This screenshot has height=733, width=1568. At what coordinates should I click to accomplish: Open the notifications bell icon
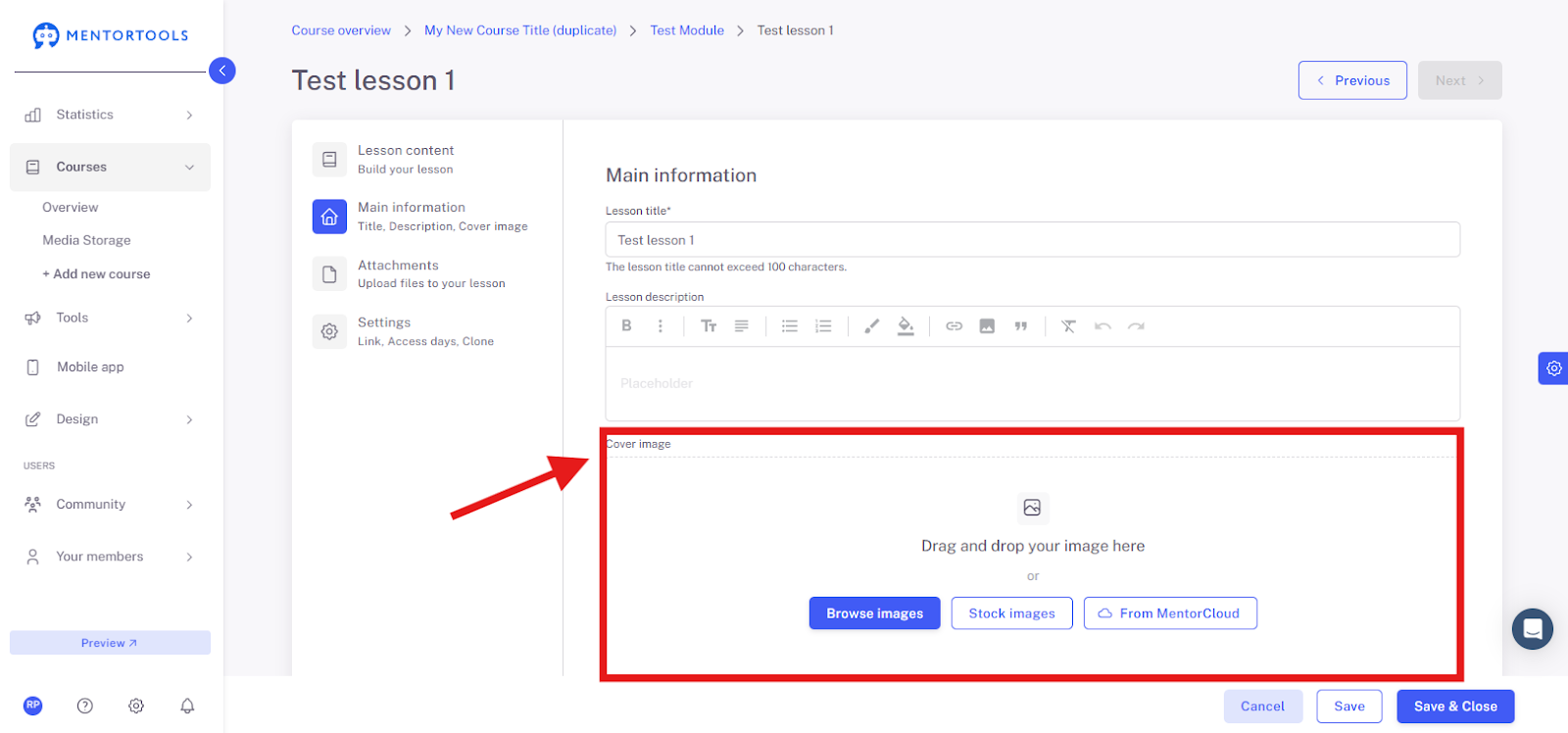click(187, 706)
